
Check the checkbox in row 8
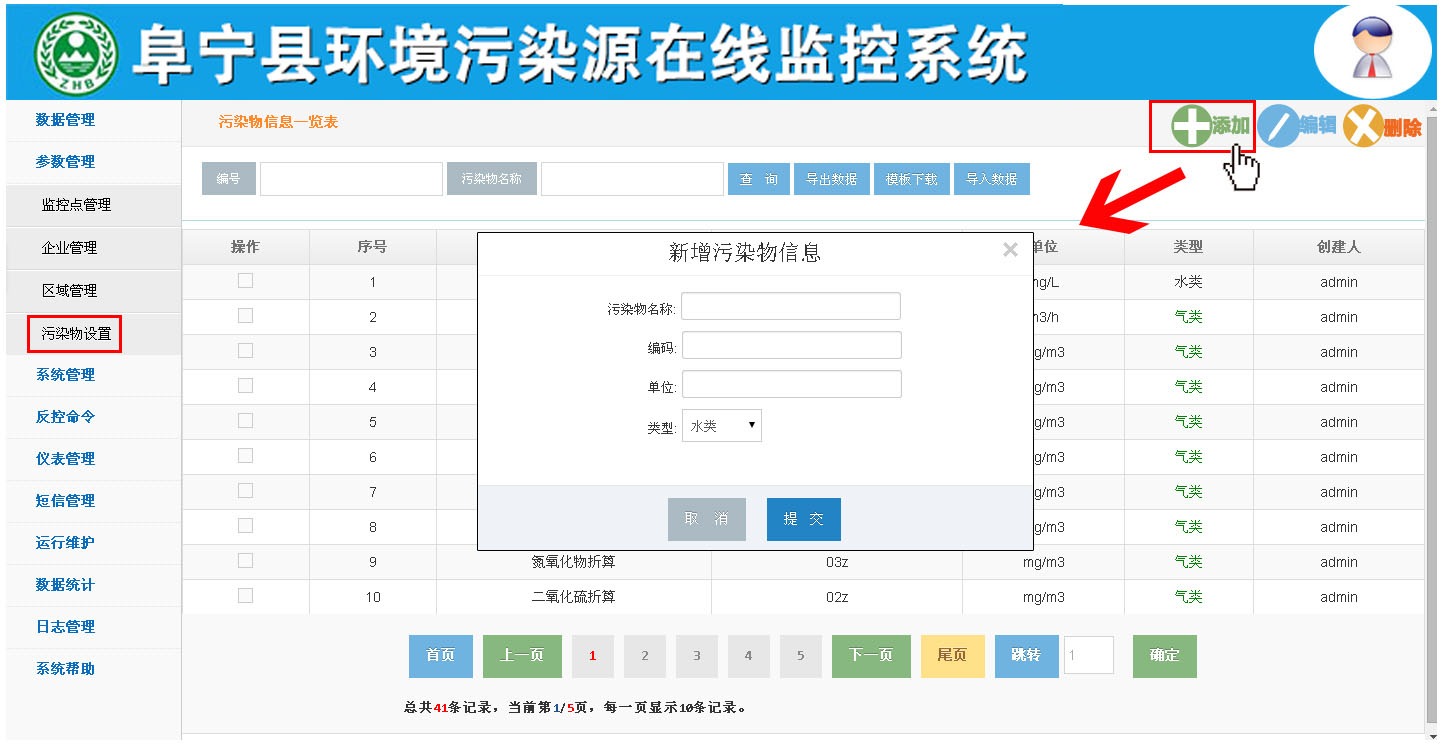click(x=245, y=526)
